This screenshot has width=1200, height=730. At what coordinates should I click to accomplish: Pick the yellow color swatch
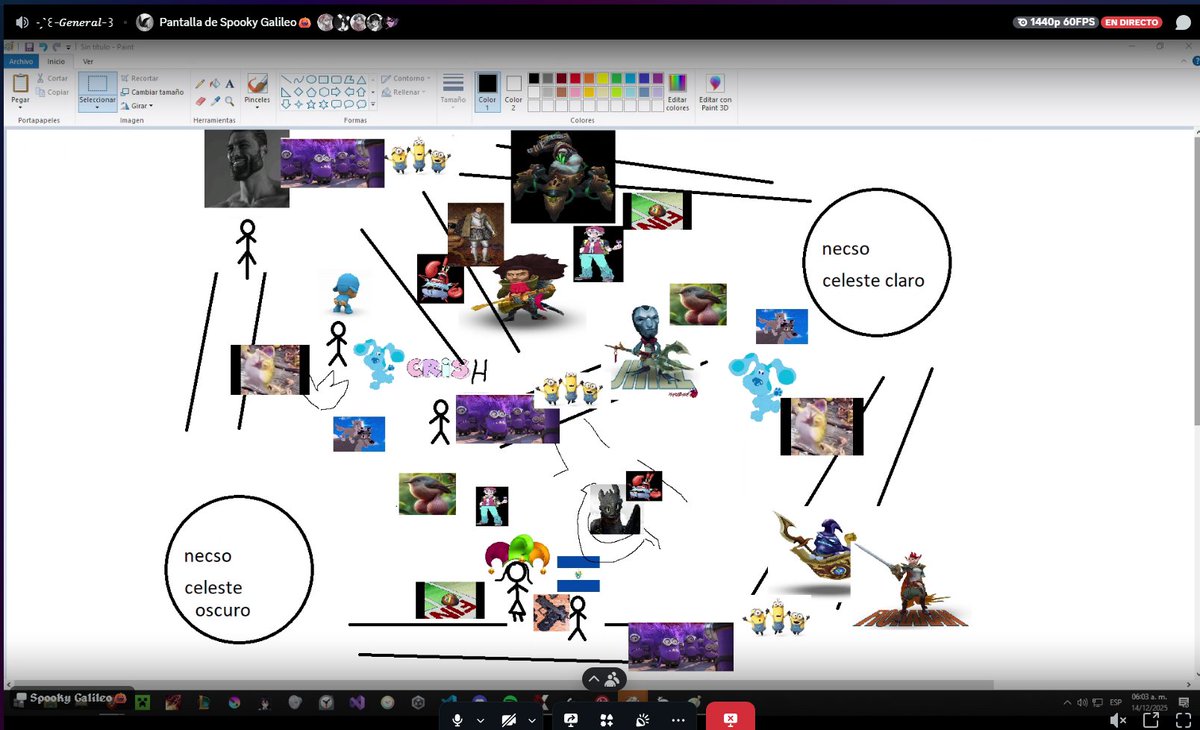click(603, 78)
